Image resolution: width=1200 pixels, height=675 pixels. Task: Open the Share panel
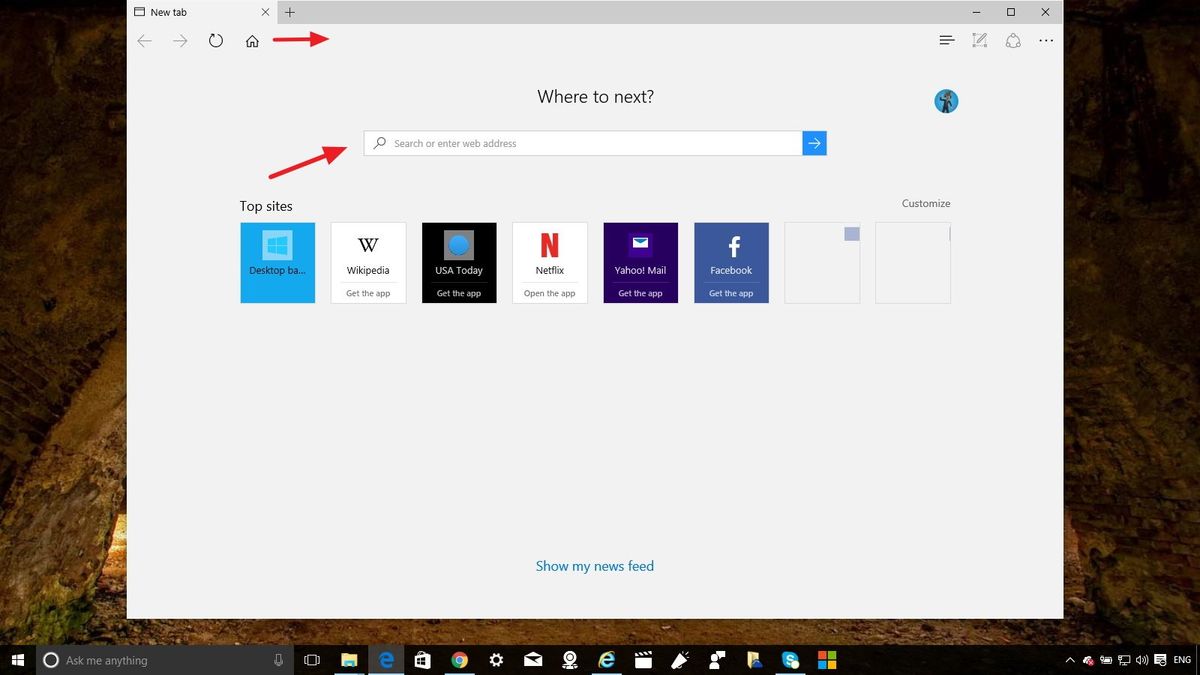1013,40
